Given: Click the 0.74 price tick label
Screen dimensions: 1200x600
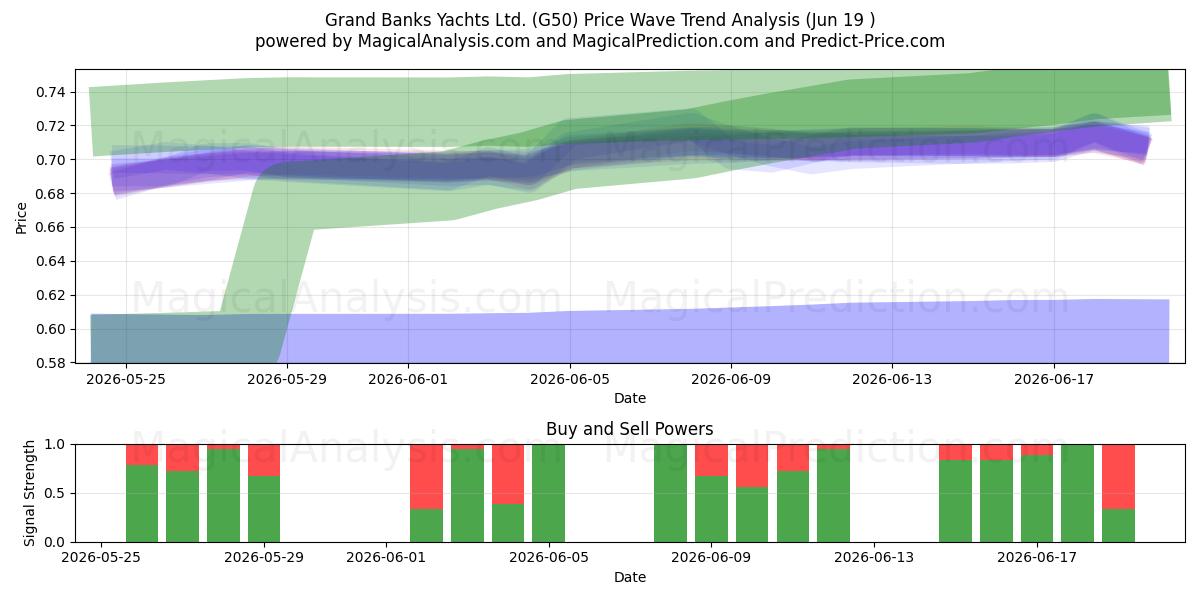Looking at the screenshot, I should pyautogui.click(x=51, y=92).
